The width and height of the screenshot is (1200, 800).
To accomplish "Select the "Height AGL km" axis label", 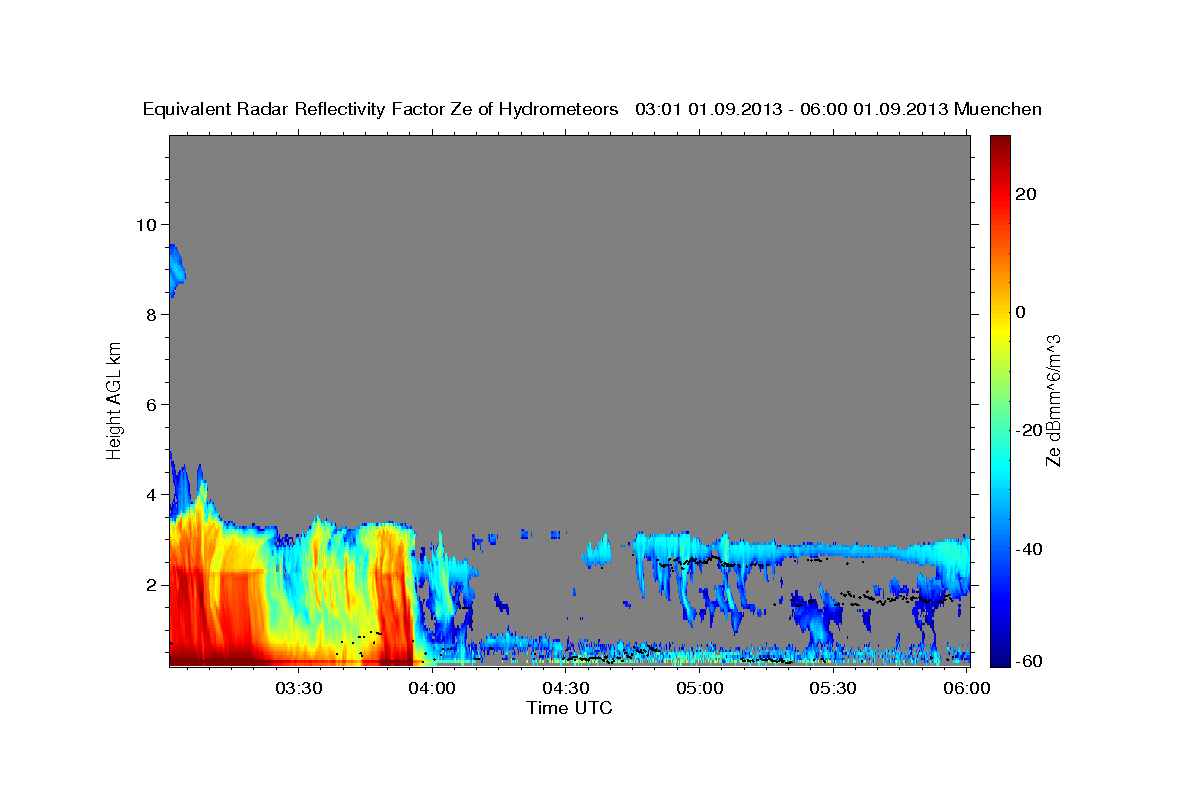I will pos(114,400).
